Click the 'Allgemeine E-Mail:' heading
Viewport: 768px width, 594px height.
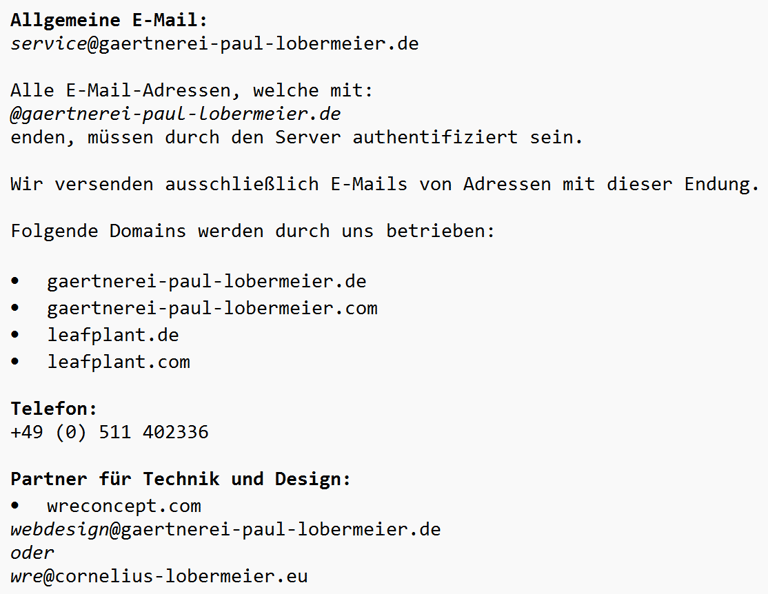(x=110, y=19)
